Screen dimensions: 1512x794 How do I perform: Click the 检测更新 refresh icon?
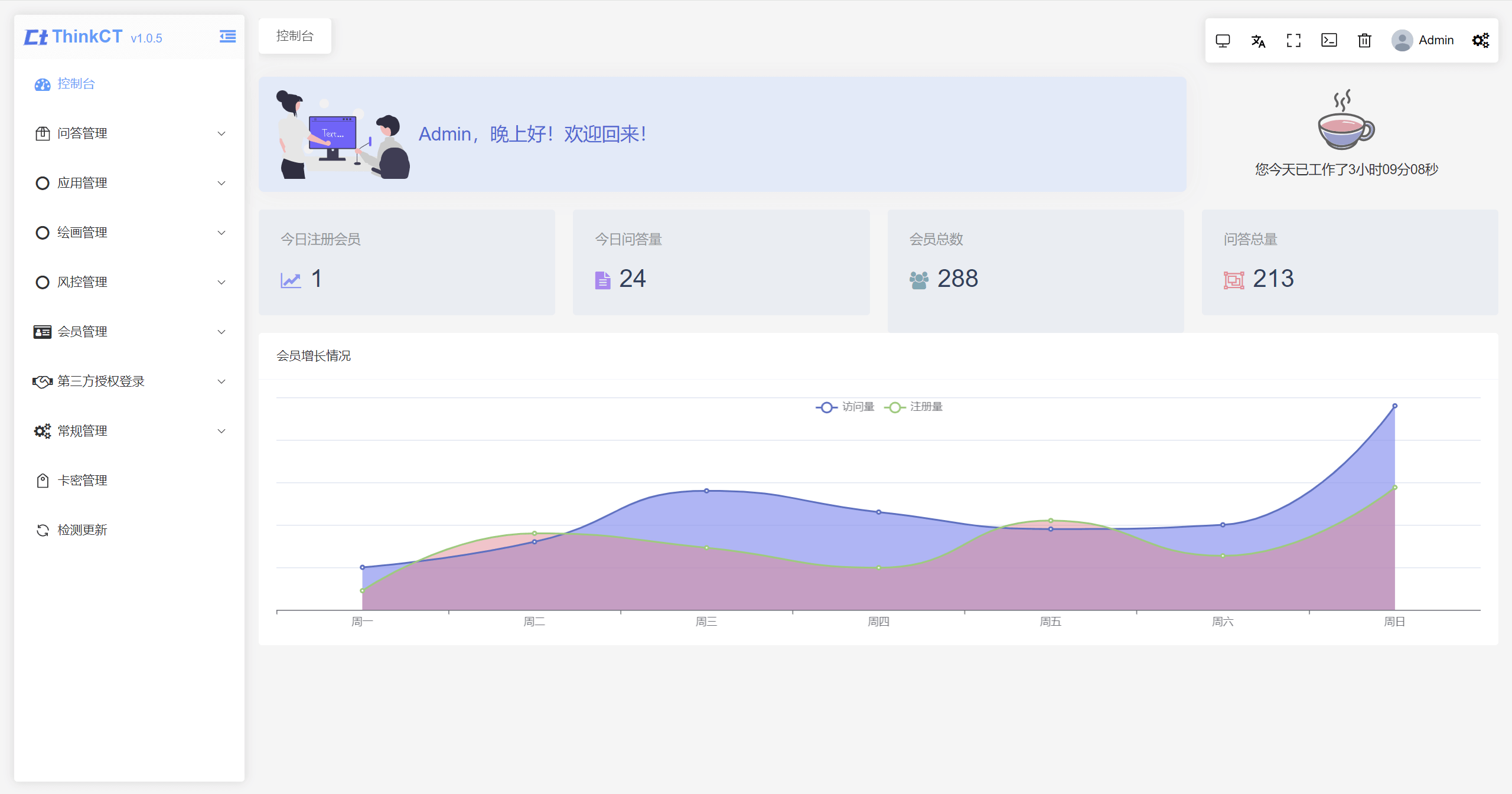(x=43, y=530)
